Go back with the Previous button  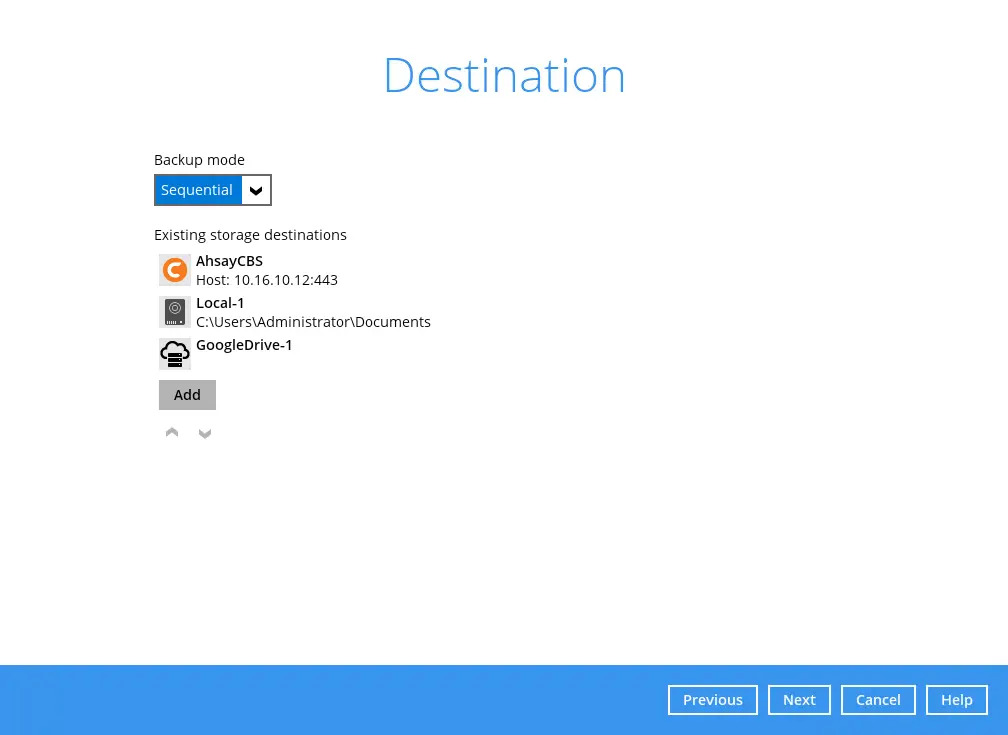[x=712, y=700]
